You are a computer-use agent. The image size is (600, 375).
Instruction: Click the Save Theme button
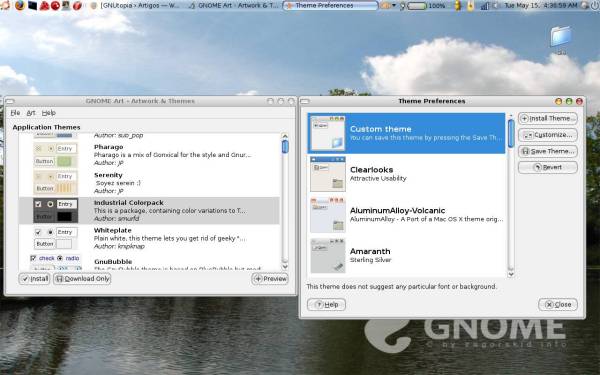coord(548,152)
